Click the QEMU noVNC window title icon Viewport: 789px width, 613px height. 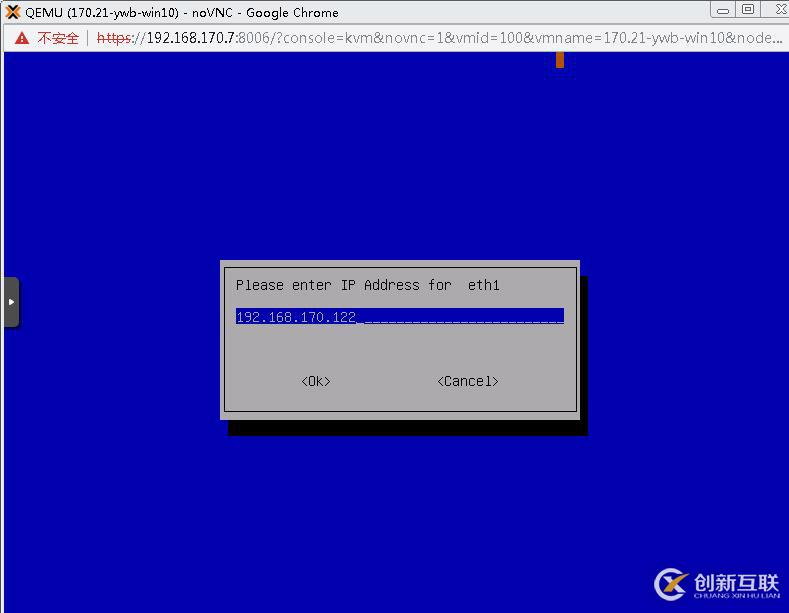point(12,12)
